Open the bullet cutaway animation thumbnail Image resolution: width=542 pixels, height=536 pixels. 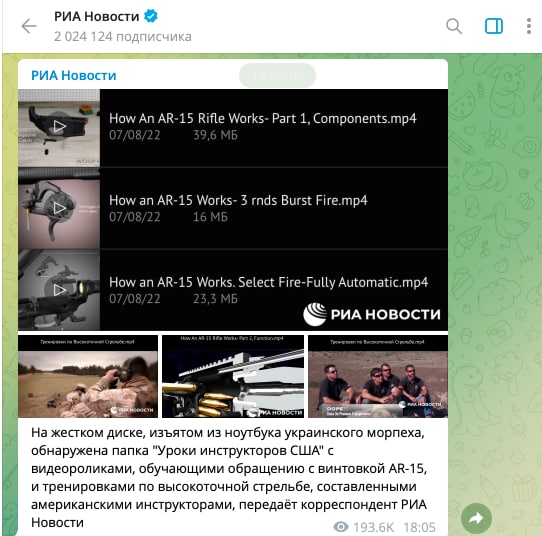[233, 376]
